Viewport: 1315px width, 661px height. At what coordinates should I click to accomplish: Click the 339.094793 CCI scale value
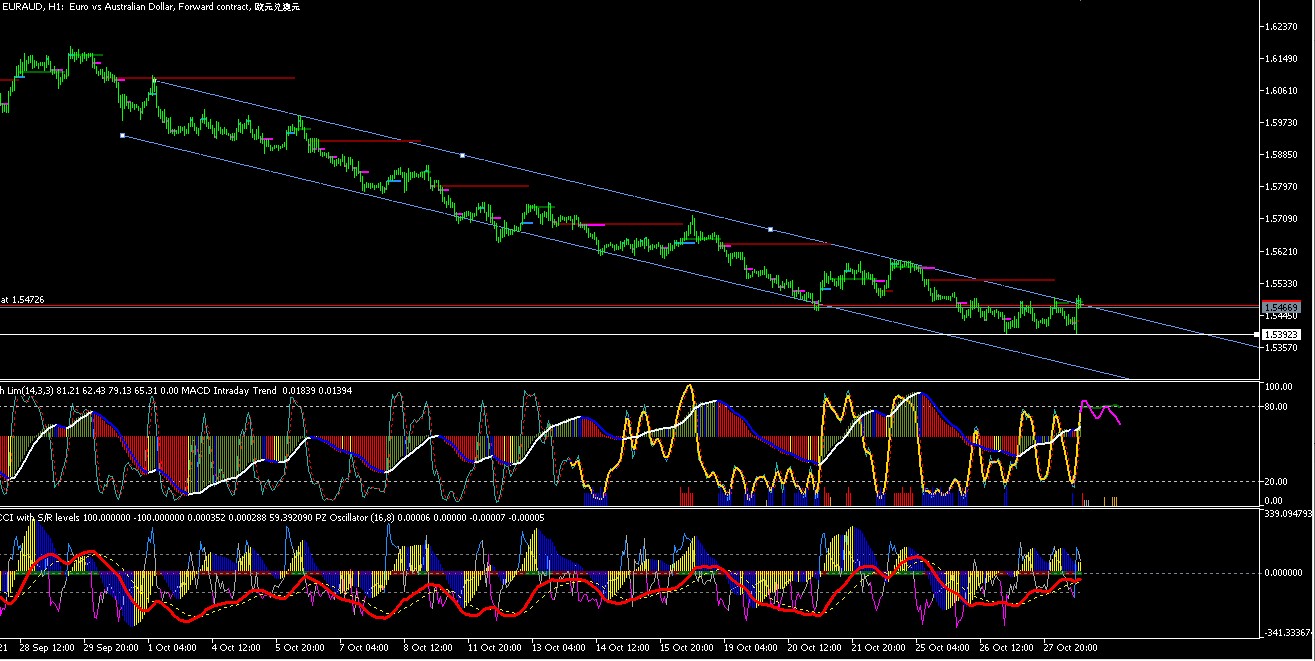click(x=1288, y=513)
